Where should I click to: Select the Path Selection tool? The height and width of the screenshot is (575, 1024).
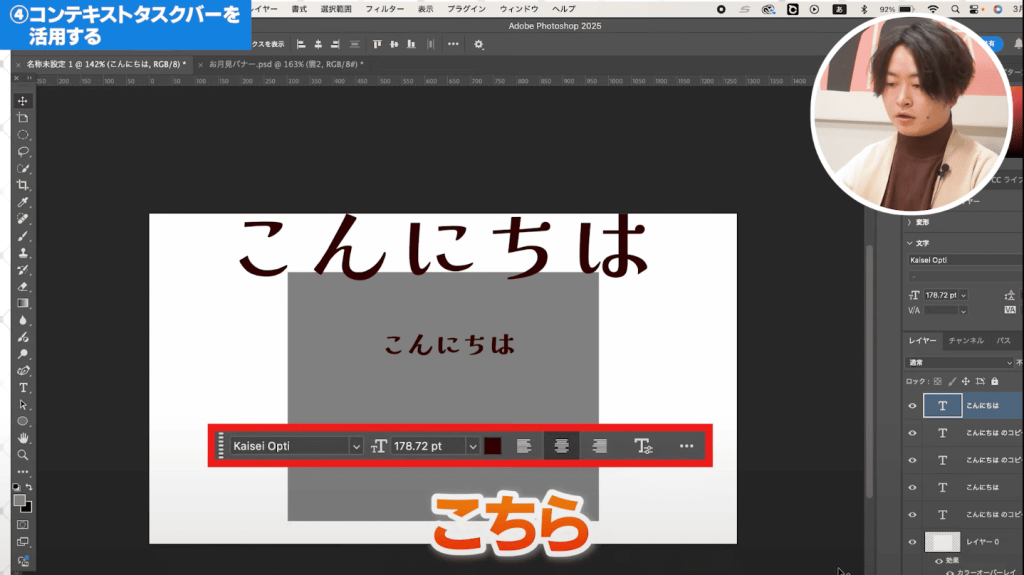(23, 404)
